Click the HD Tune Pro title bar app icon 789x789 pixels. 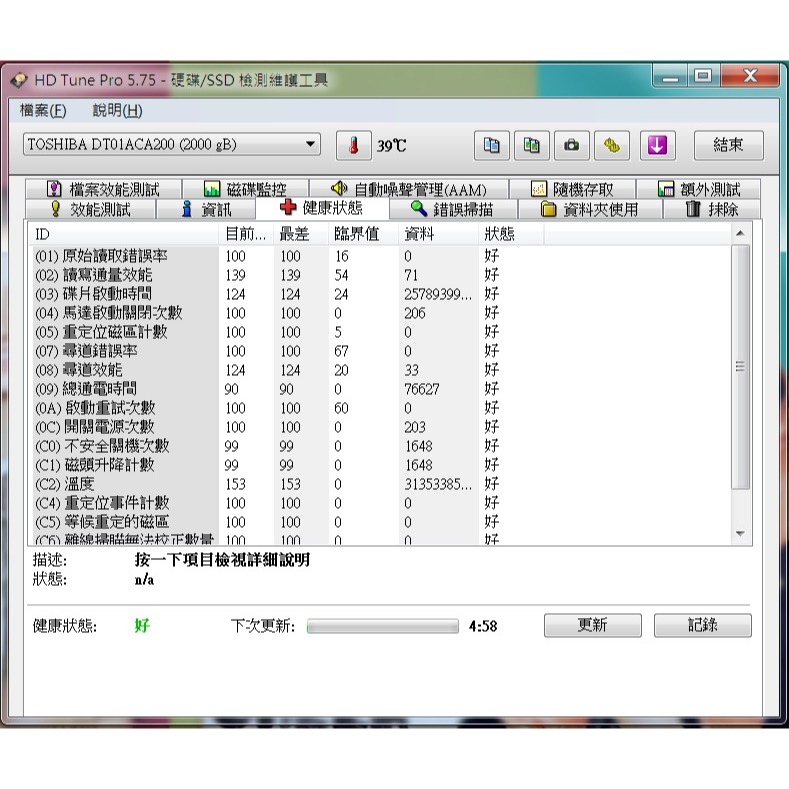coord(19,81)
